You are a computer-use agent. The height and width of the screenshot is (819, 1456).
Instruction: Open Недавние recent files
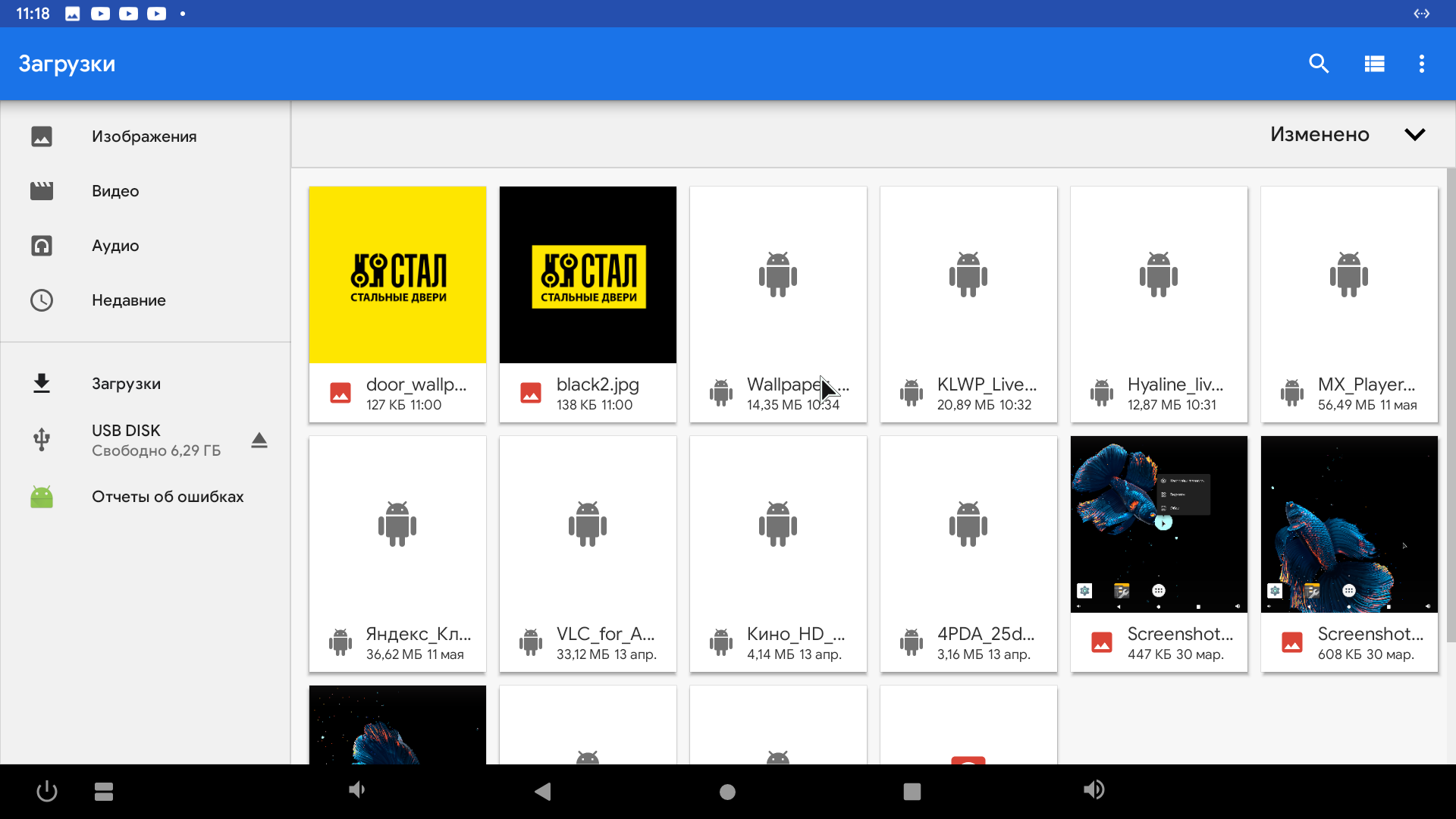click(146, 300)
